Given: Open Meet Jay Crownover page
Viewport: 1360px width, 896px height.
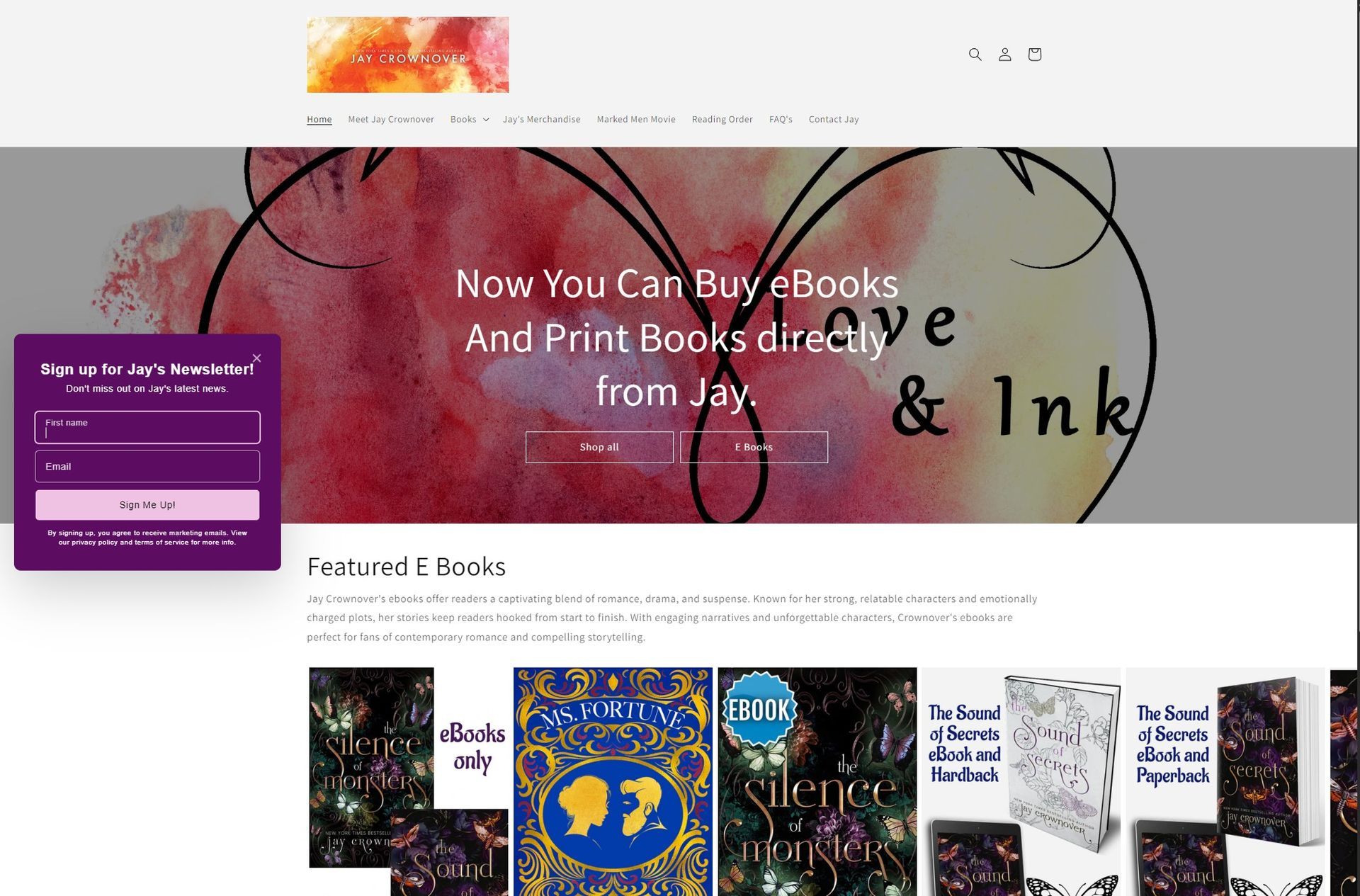Looking at the screenshot, I should [391, 119].
